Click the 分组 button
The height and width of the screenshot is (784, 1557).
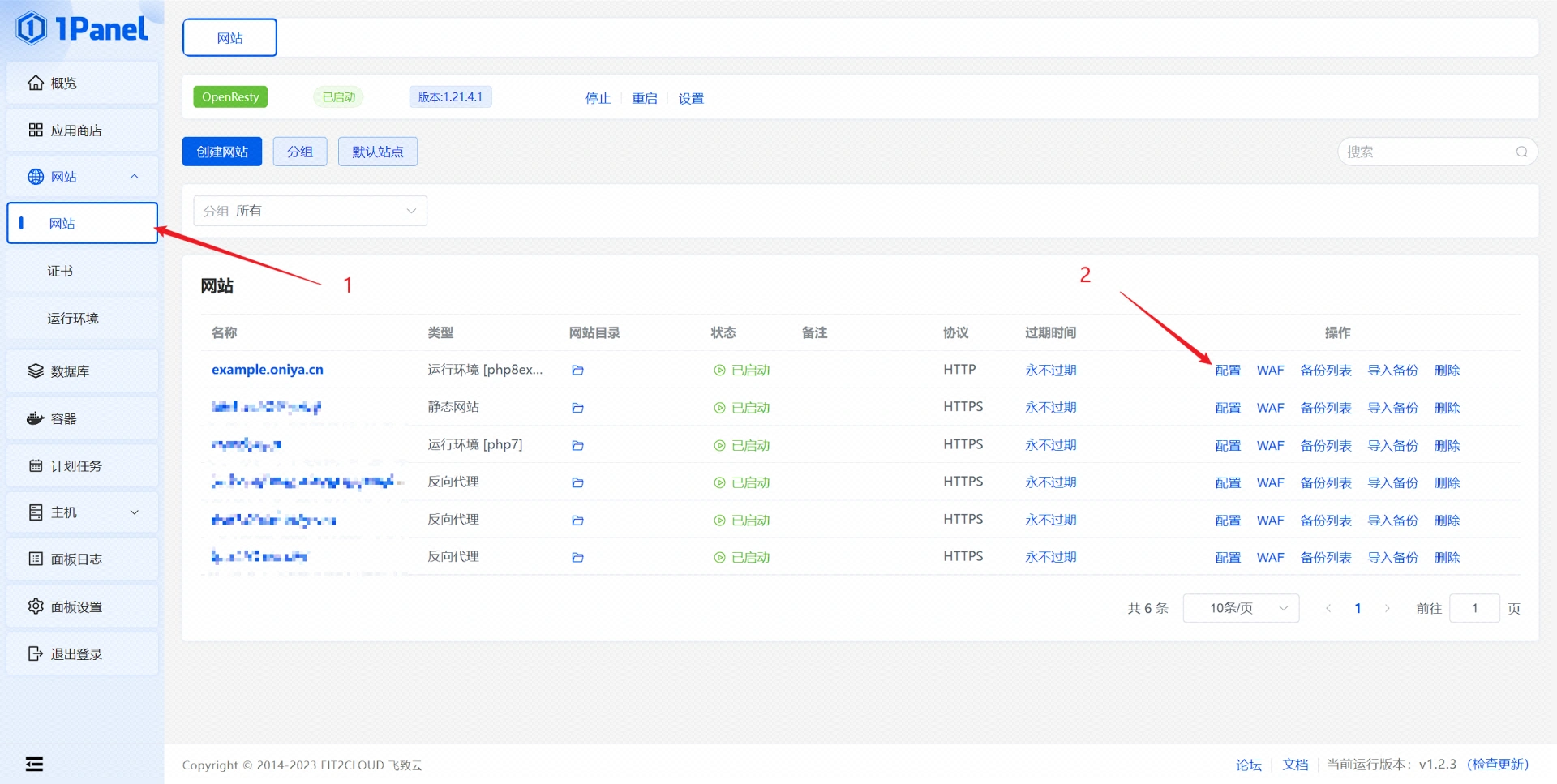click(x=300, y=152)
